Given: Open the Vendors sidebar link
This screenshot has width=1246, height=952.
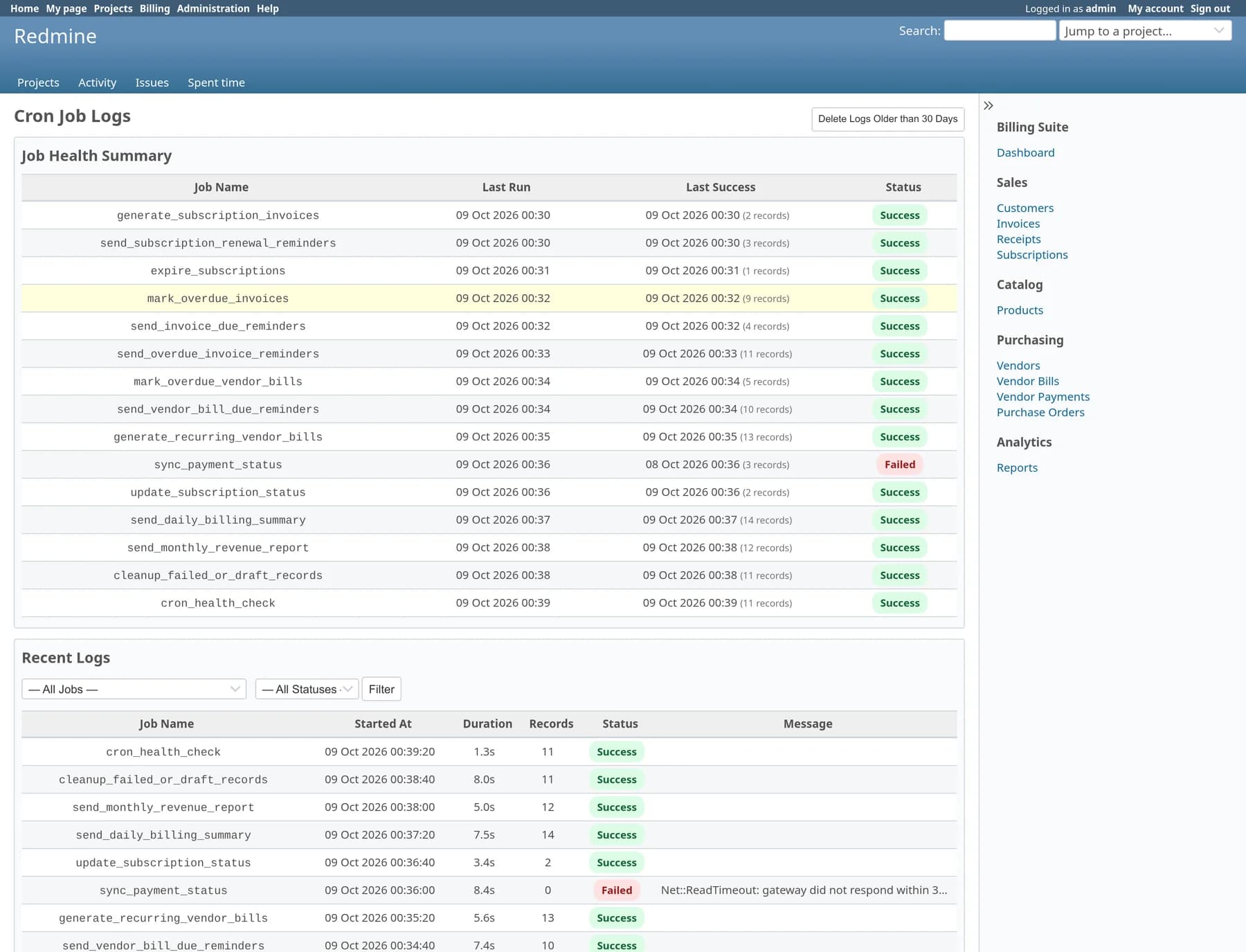Looking at the screenshot, I should click(x=1018, y=366).
